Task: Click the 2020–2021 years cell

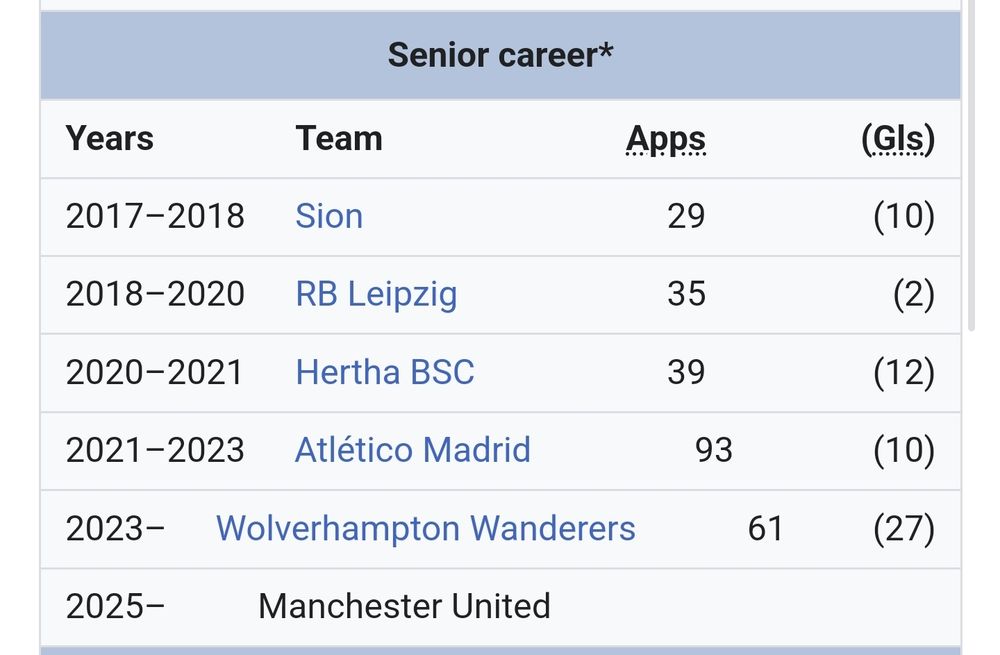Action: pyautogui.click(x=154, y=372)
